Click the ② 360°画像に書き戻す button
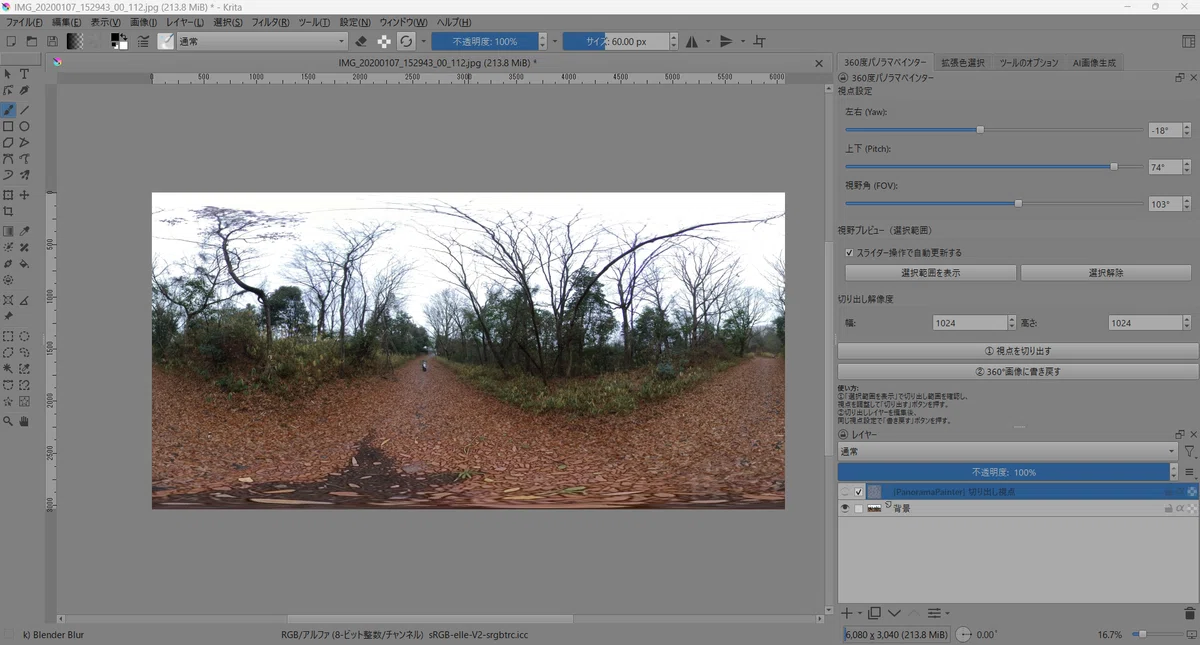Viewport: 1200px width, 645px height. (x=1018, y=371)
